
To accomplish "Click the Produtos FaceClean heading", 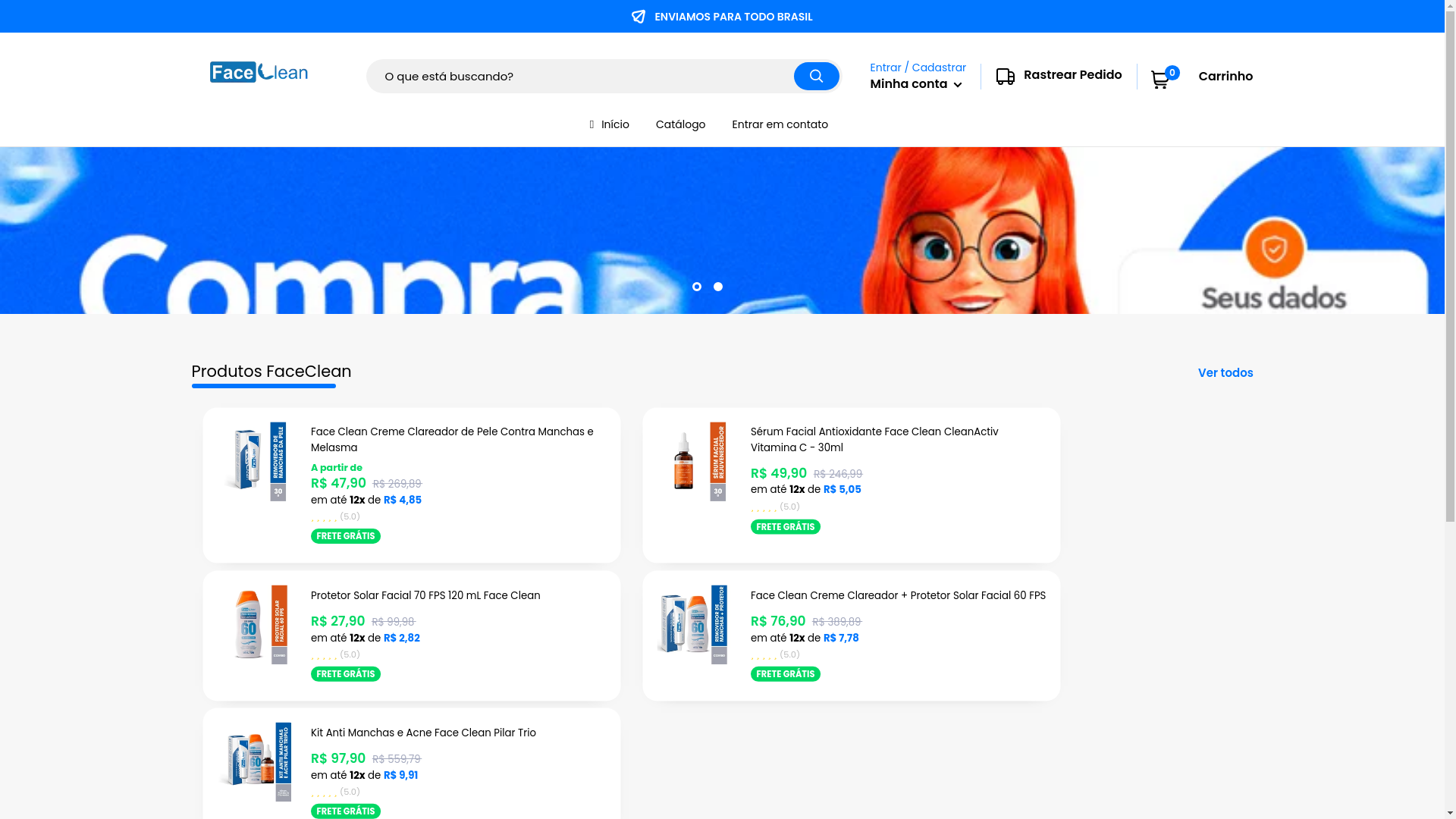I will [x=271, y=372].
